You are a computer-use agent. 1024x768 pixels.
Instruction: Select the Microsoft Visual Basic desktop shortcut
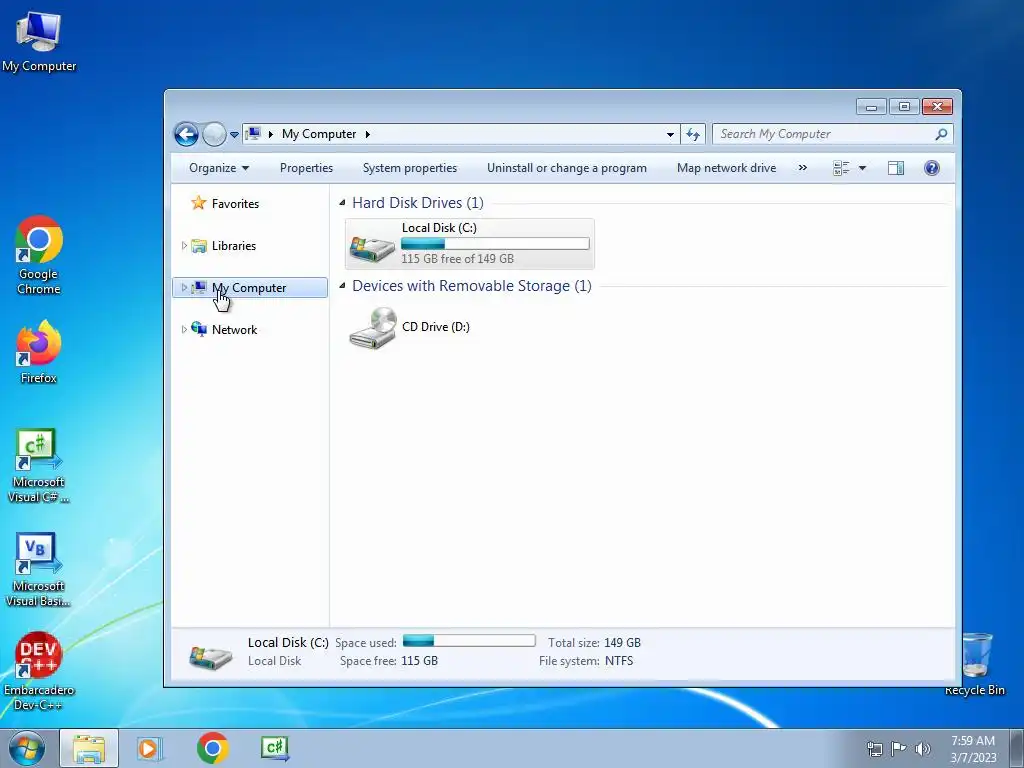(x=39, y=570)
